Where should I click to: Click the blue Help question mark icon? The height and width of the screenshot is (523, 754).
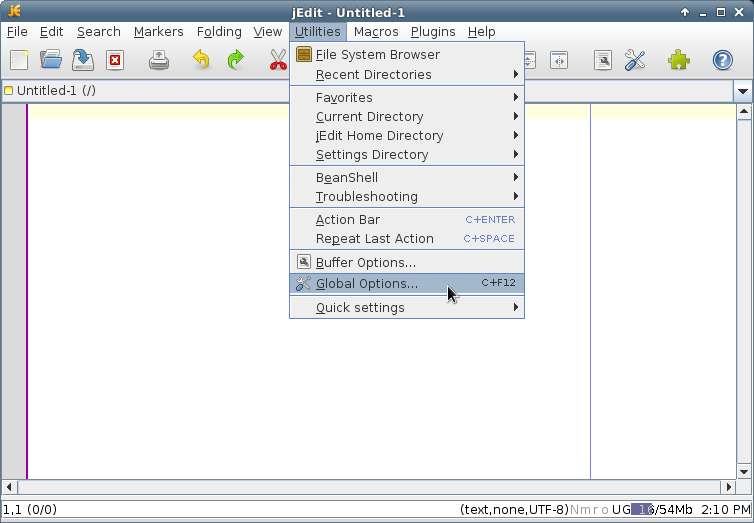tap(722, 60)
